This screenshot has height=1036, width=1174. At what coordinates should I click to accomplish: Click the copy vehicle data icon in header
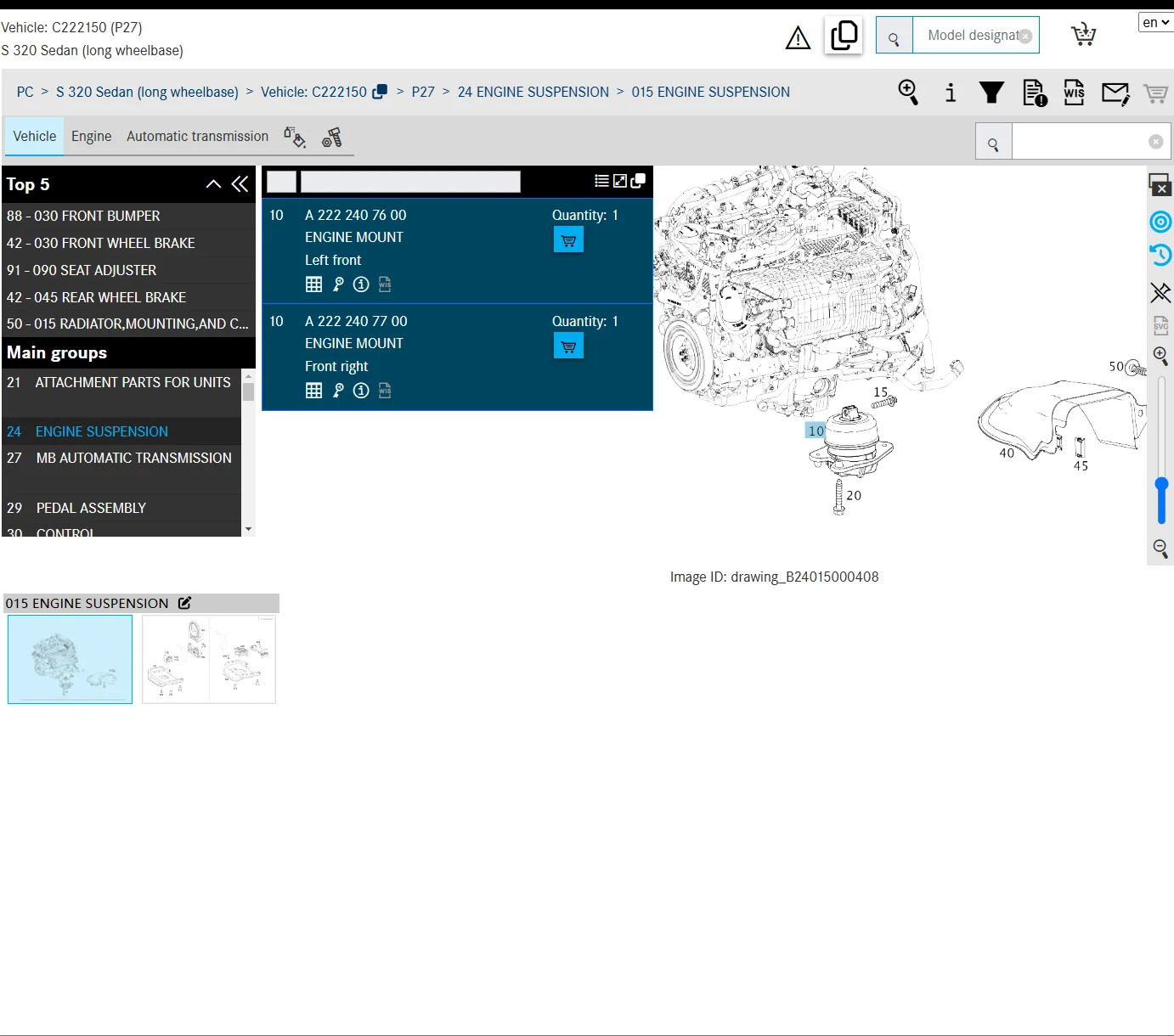(844, 36)
